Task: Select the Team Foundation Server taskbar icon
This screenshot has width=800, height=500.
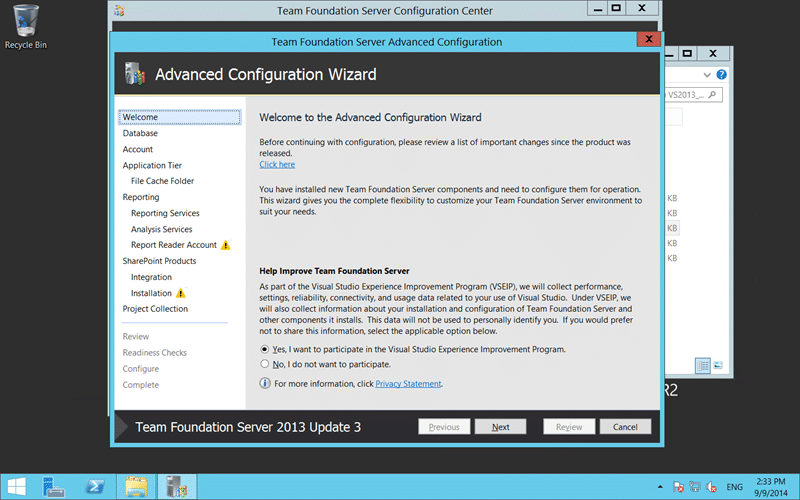Action: tap(177, 487)
